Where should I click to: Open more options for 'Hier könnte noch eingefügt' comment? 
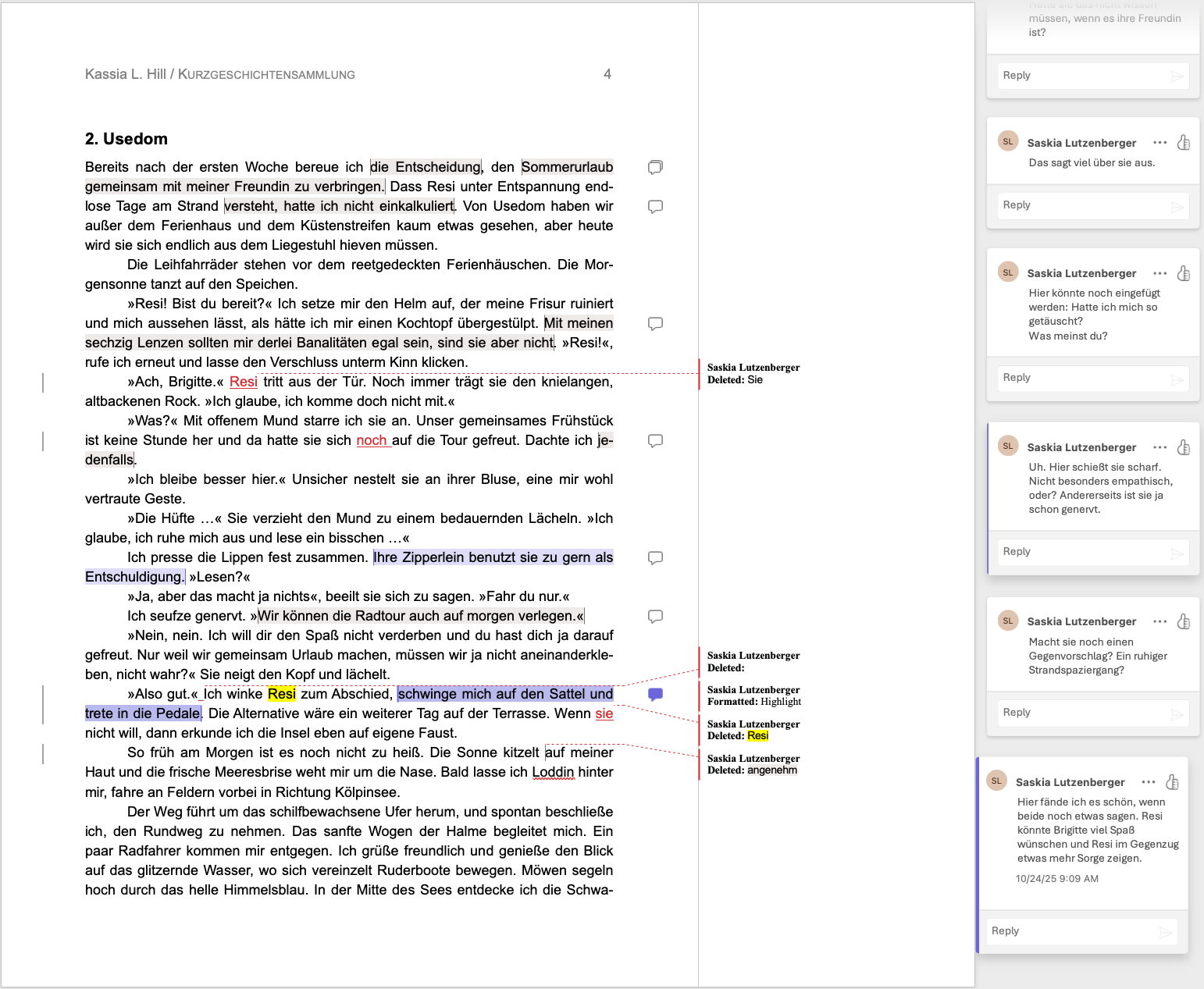tap(1159, 273)
